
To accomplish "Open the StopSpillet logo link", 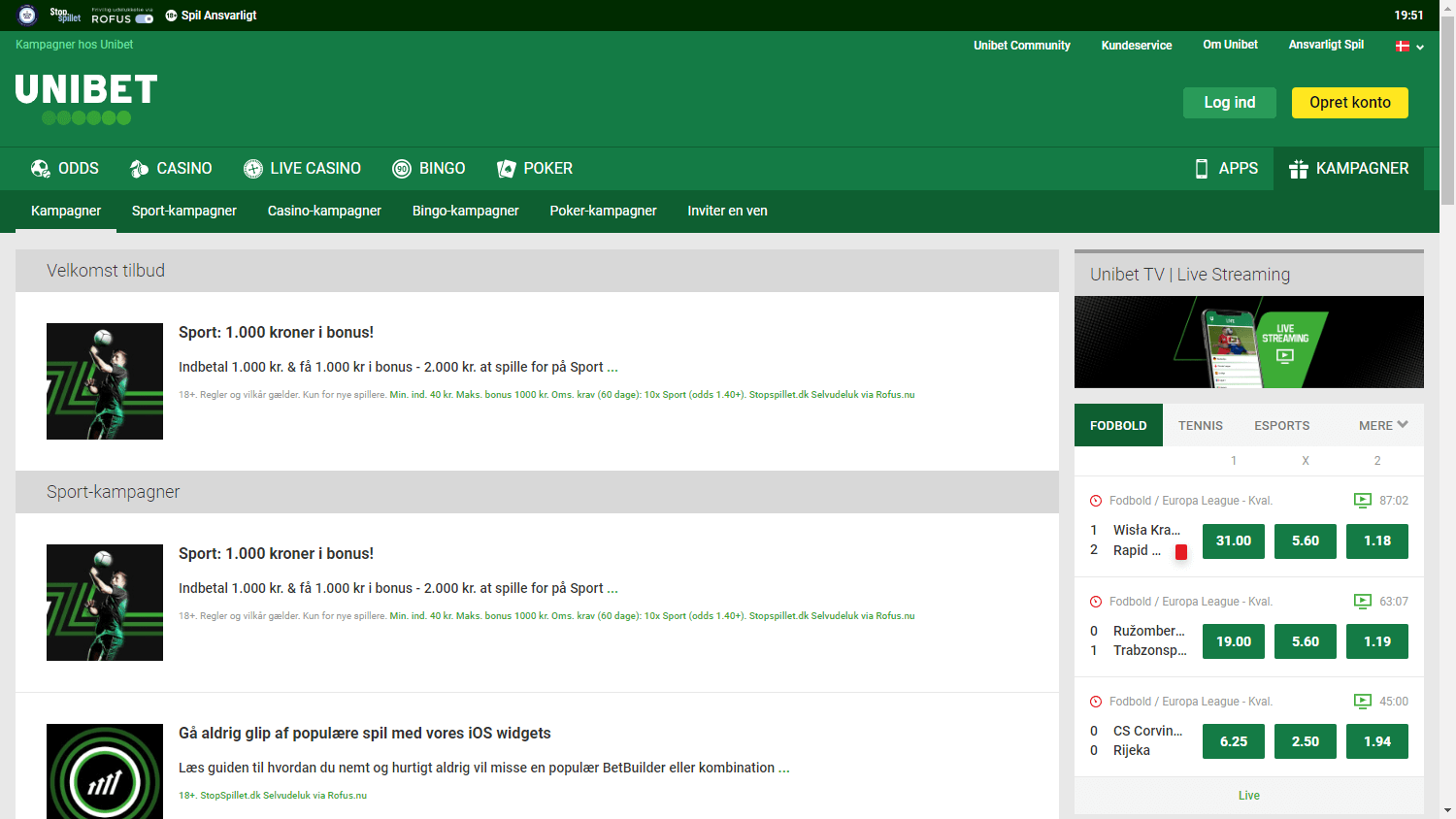I will click(x=65, y=16).
